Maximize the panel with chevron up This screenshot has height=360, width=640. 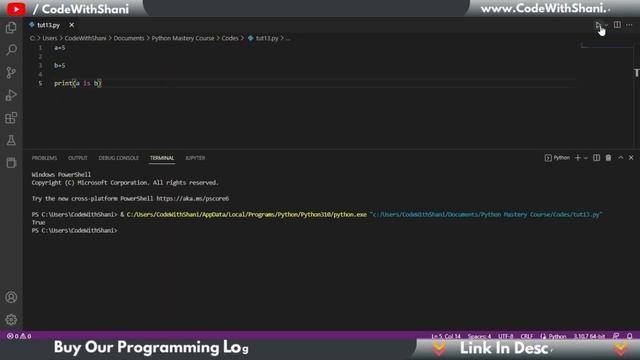pyautogui.click(x=620, y=158)
